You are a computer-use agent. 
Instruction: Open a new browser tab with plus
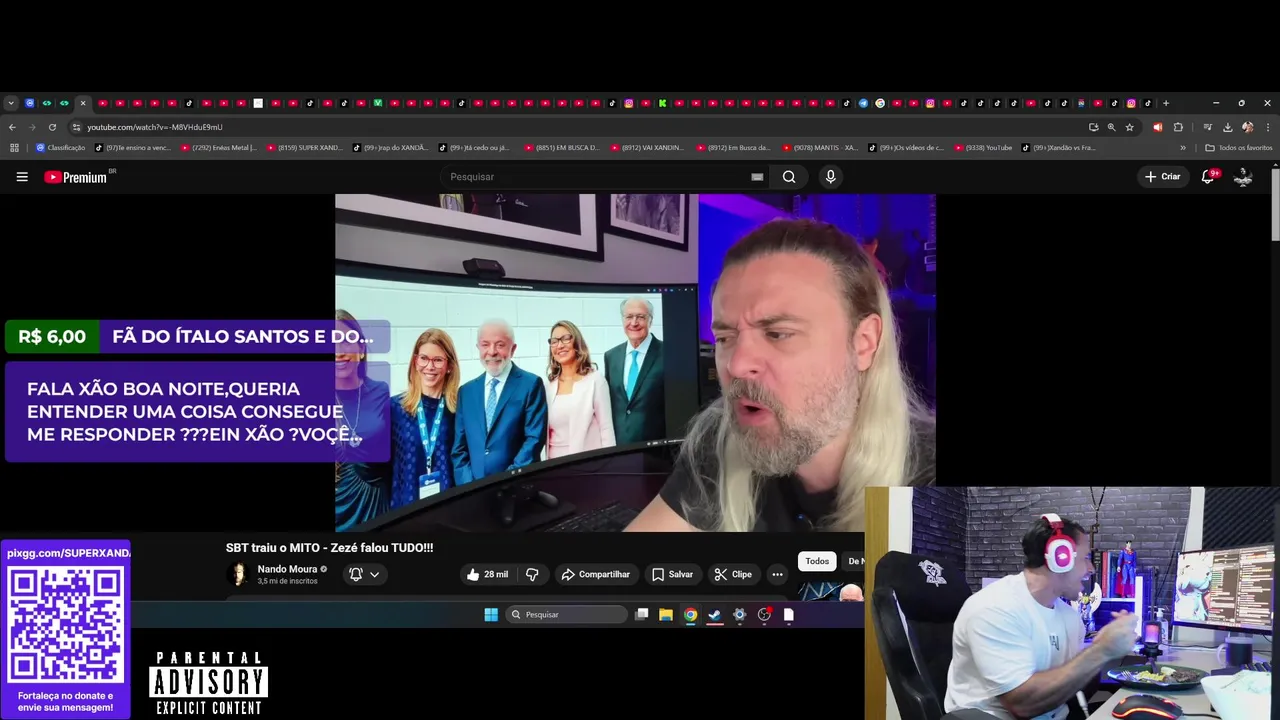coord(1166,103)
